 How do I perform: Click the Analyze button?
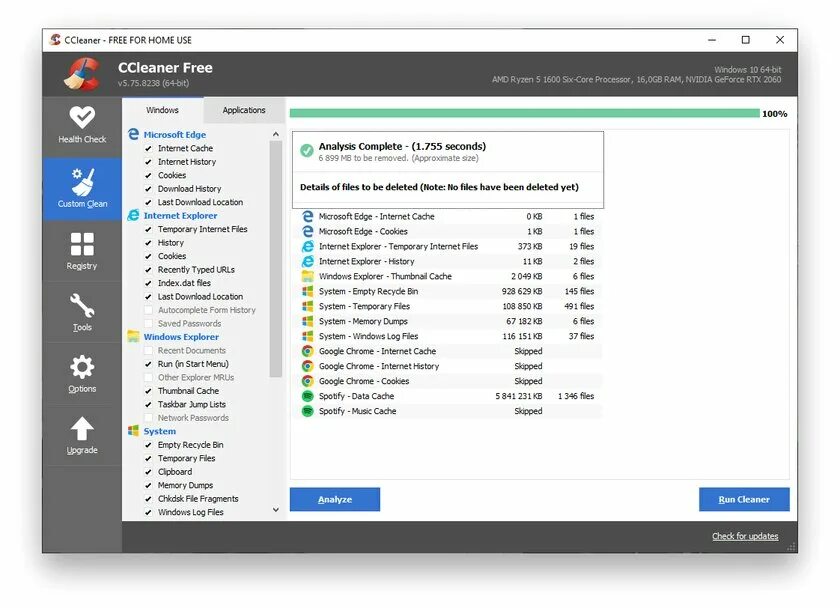[334, 499]
